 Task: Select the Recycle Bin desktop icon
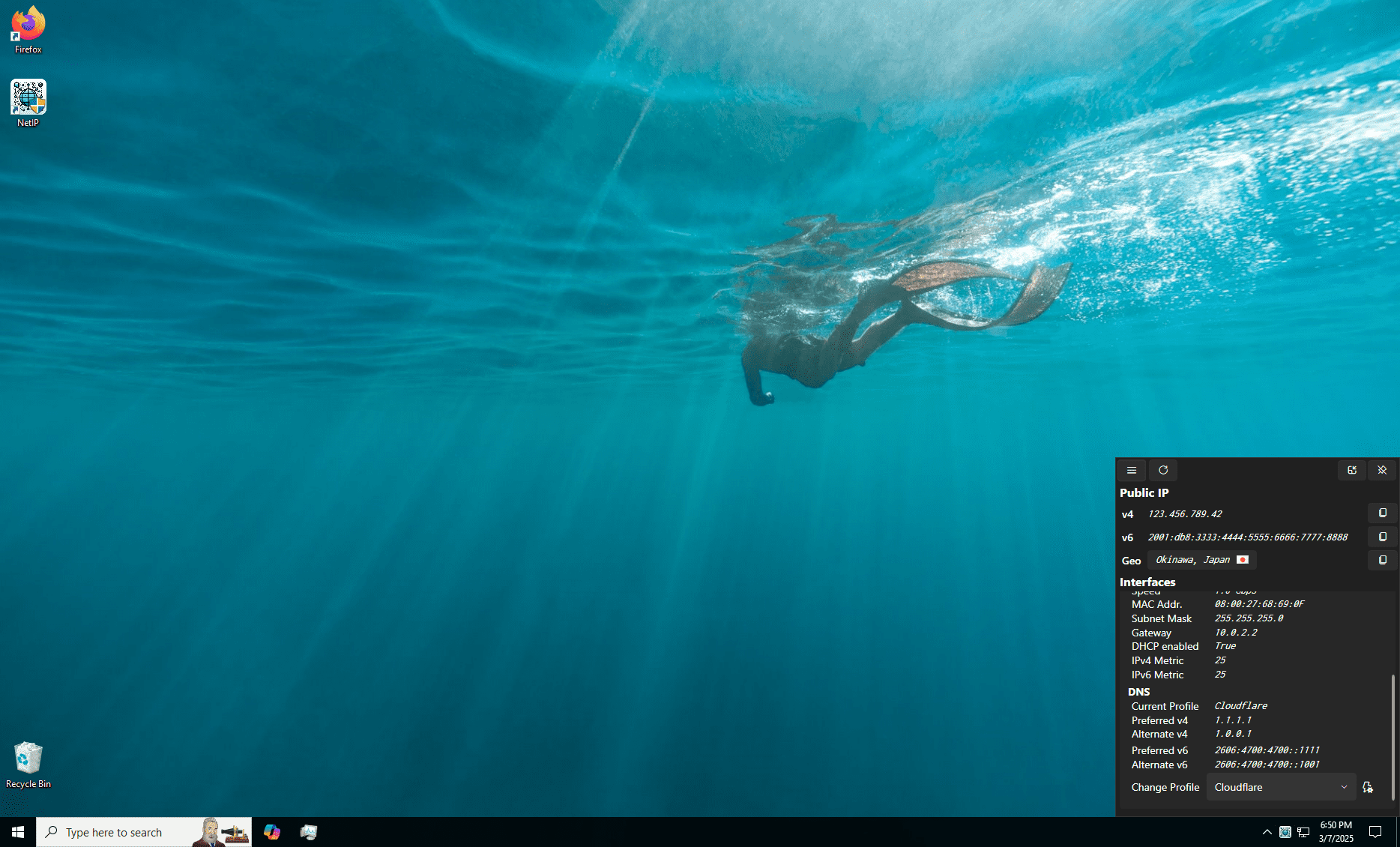click(28, 765)
